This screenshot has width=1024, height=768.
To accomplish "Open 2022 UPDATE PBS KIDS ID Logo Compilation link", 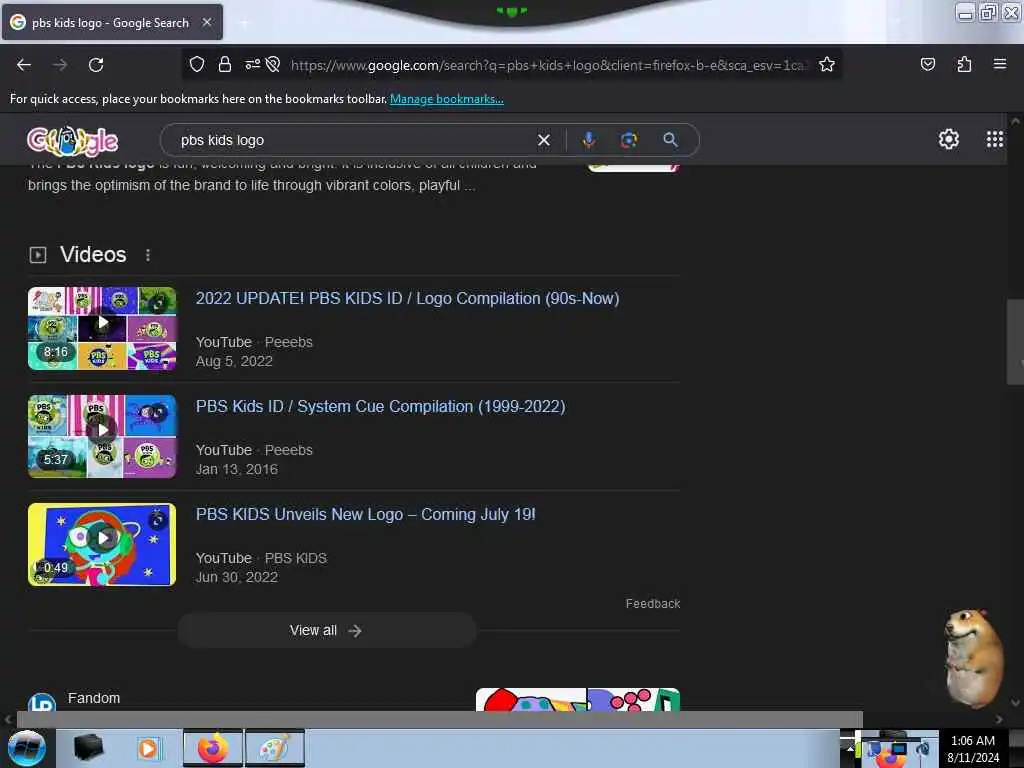I will [408, 298].
